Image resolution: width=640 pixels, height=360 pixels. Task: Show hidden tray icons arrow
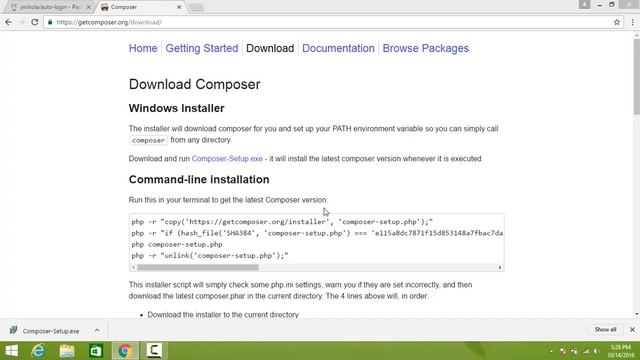click(x=551, y=351)
